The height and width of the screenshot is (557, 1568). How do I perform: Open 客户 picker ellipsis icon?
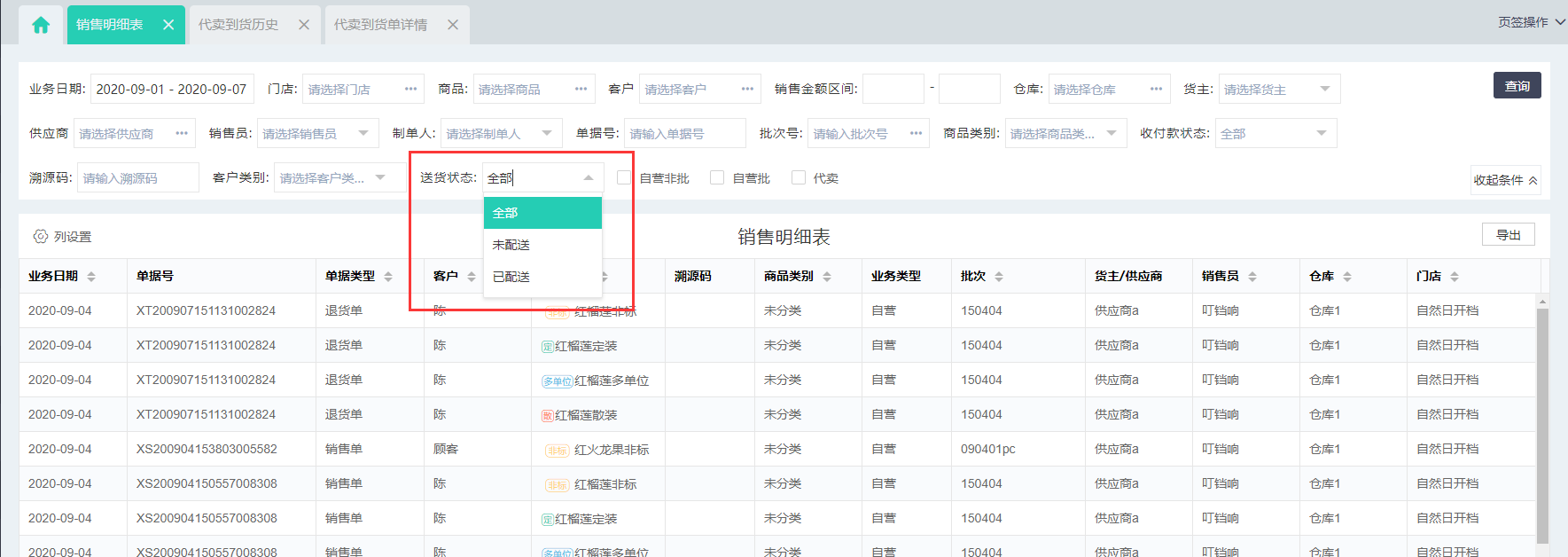click(x=748, y=89)
